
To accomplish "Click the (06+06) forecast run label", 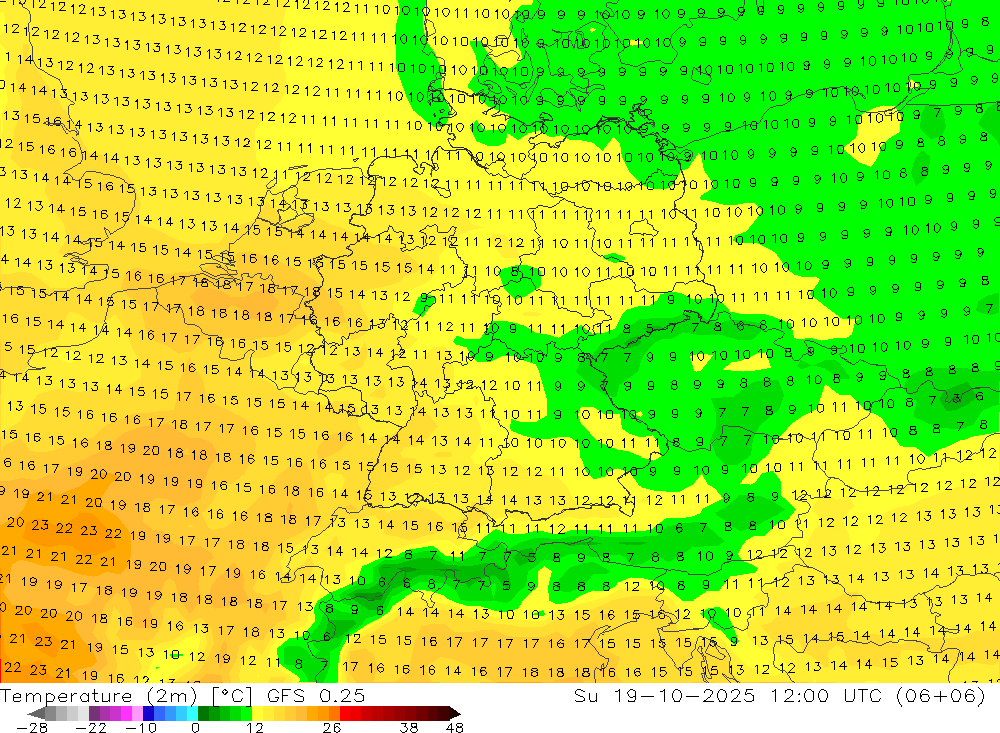I will click(941, 696).
